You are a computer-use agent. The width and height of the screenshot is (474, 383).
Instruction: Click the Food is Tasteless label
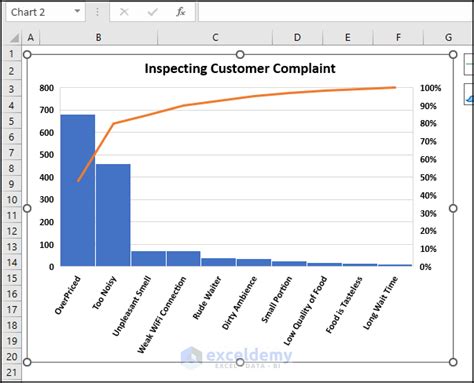[x=344, y=305]
